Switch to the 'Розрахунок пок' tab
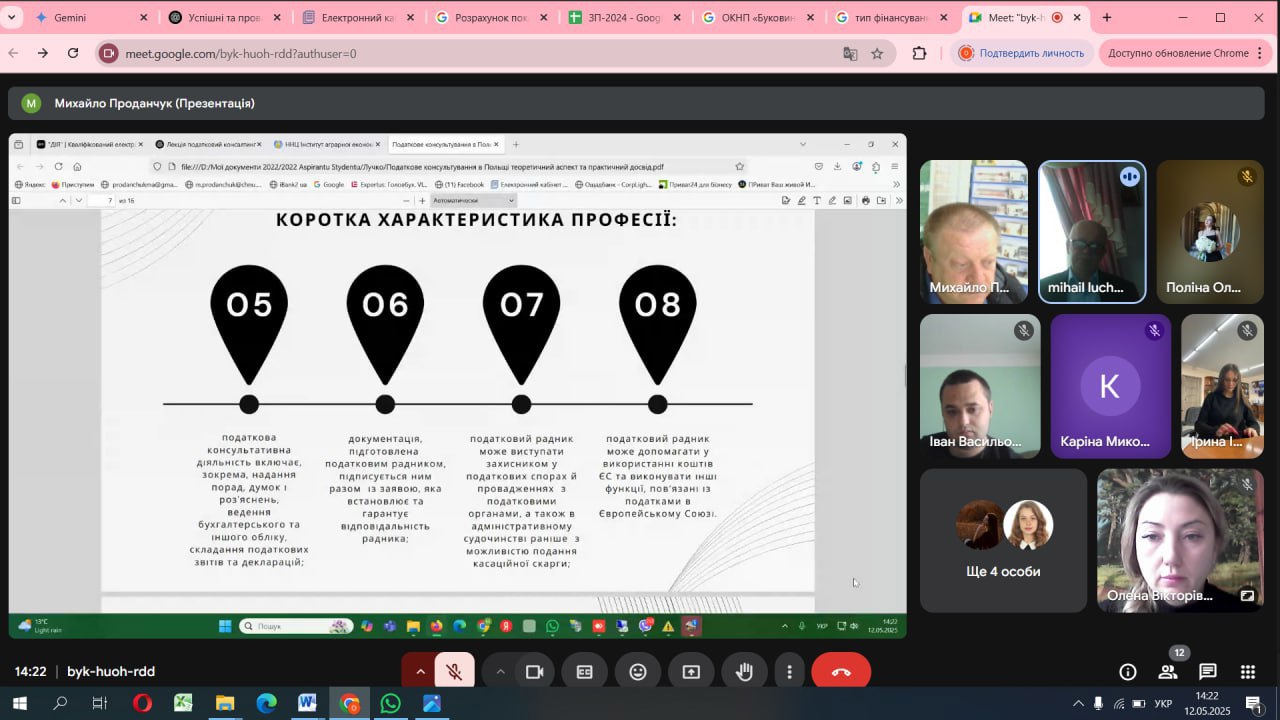 coord(491,17)
